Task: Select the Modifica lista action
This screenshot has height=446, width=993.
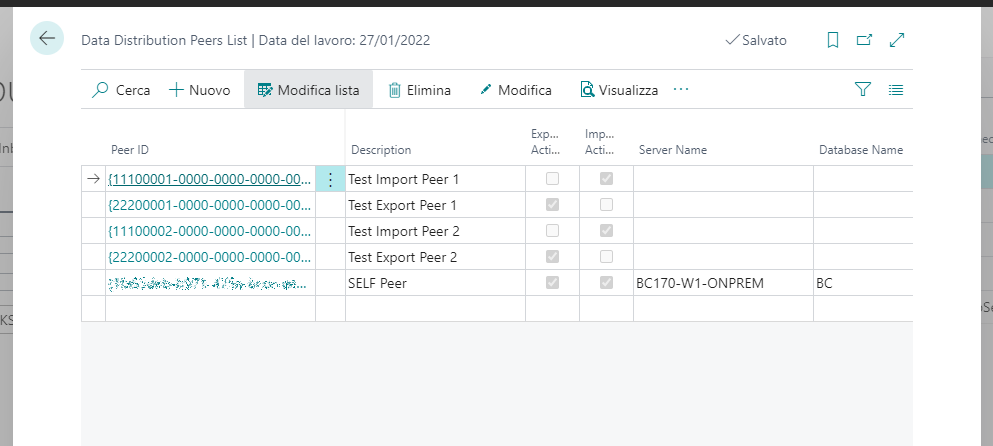Action: [308, 90]
